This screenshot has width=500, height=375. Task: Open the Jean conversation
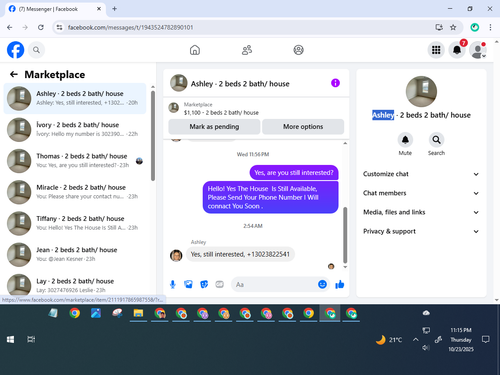coord(75,254)
